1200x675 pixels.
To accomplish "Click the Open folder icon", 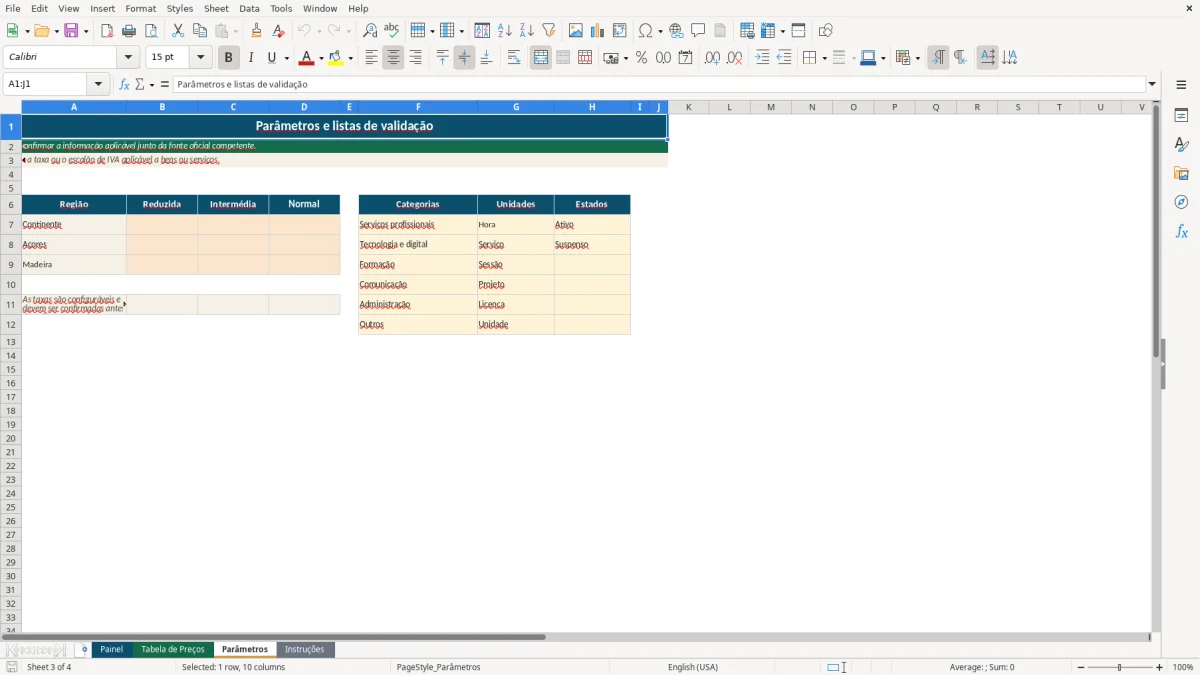I will [40, 31].
